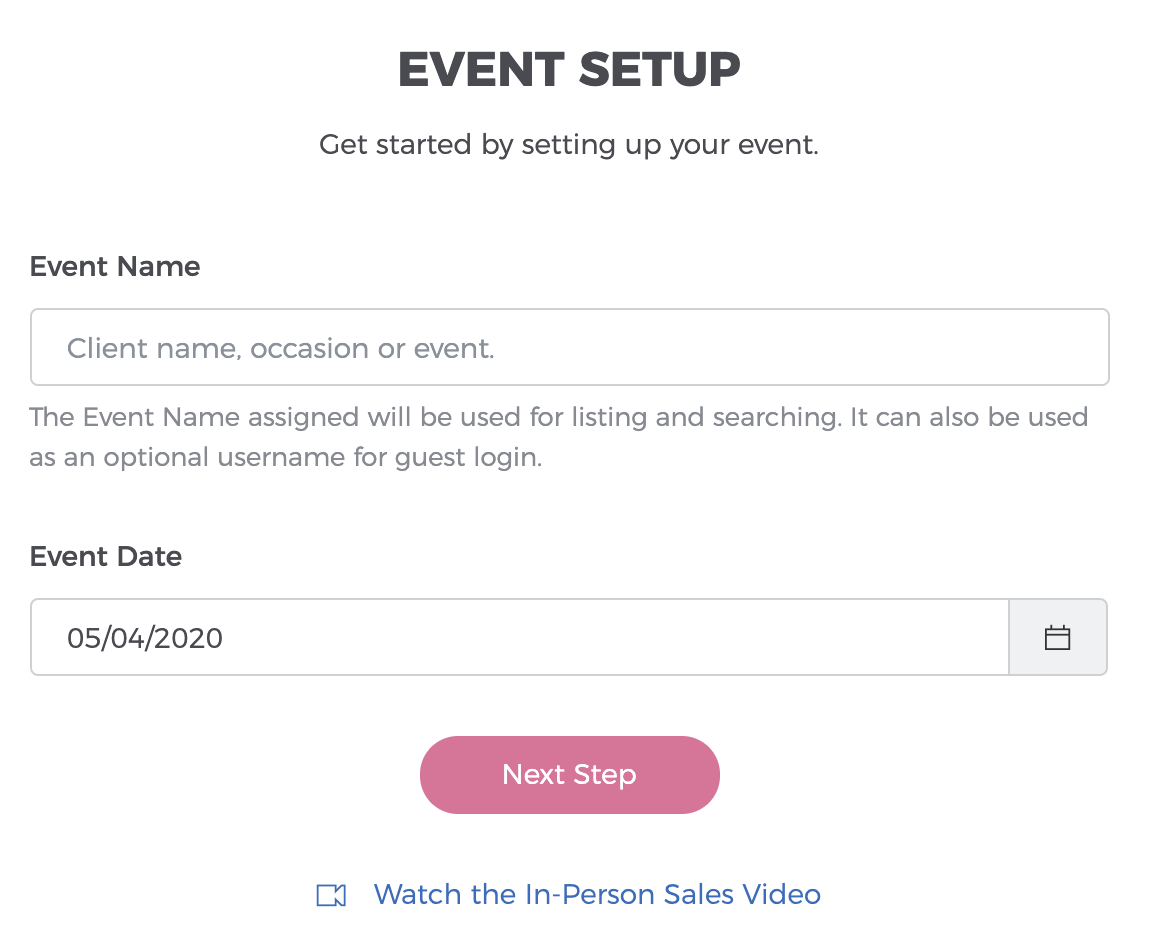Screen dimensions: 1152x952
Task: Click into the Event Date field
Action: pos(519,637)
